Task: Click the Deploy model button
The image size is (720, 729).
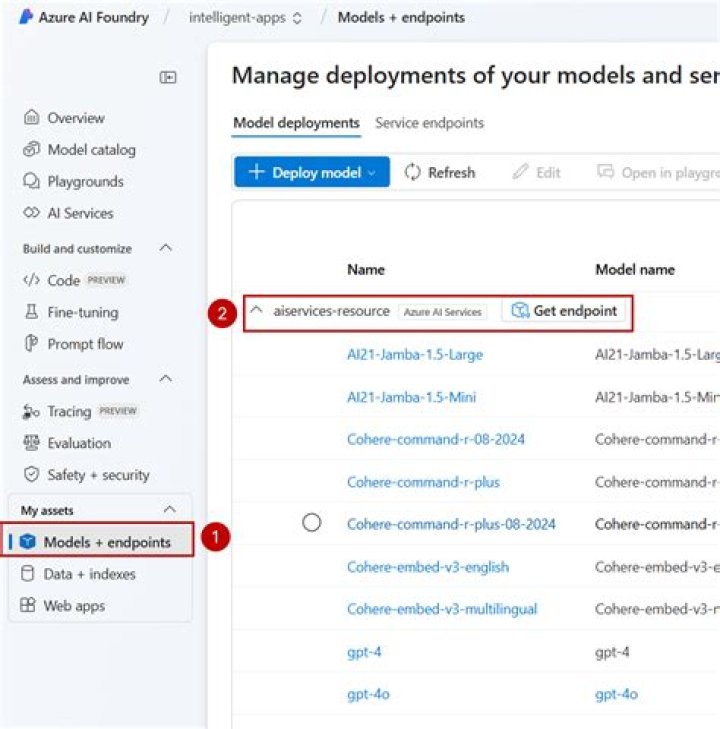Action: pos(312,172)
